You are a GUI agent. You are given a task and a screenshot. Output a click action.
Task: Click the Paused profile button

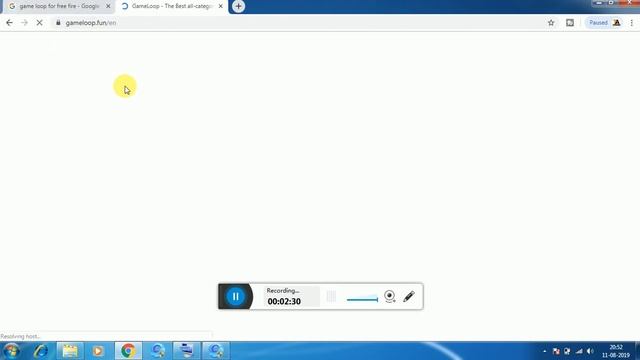pos(604,23)
